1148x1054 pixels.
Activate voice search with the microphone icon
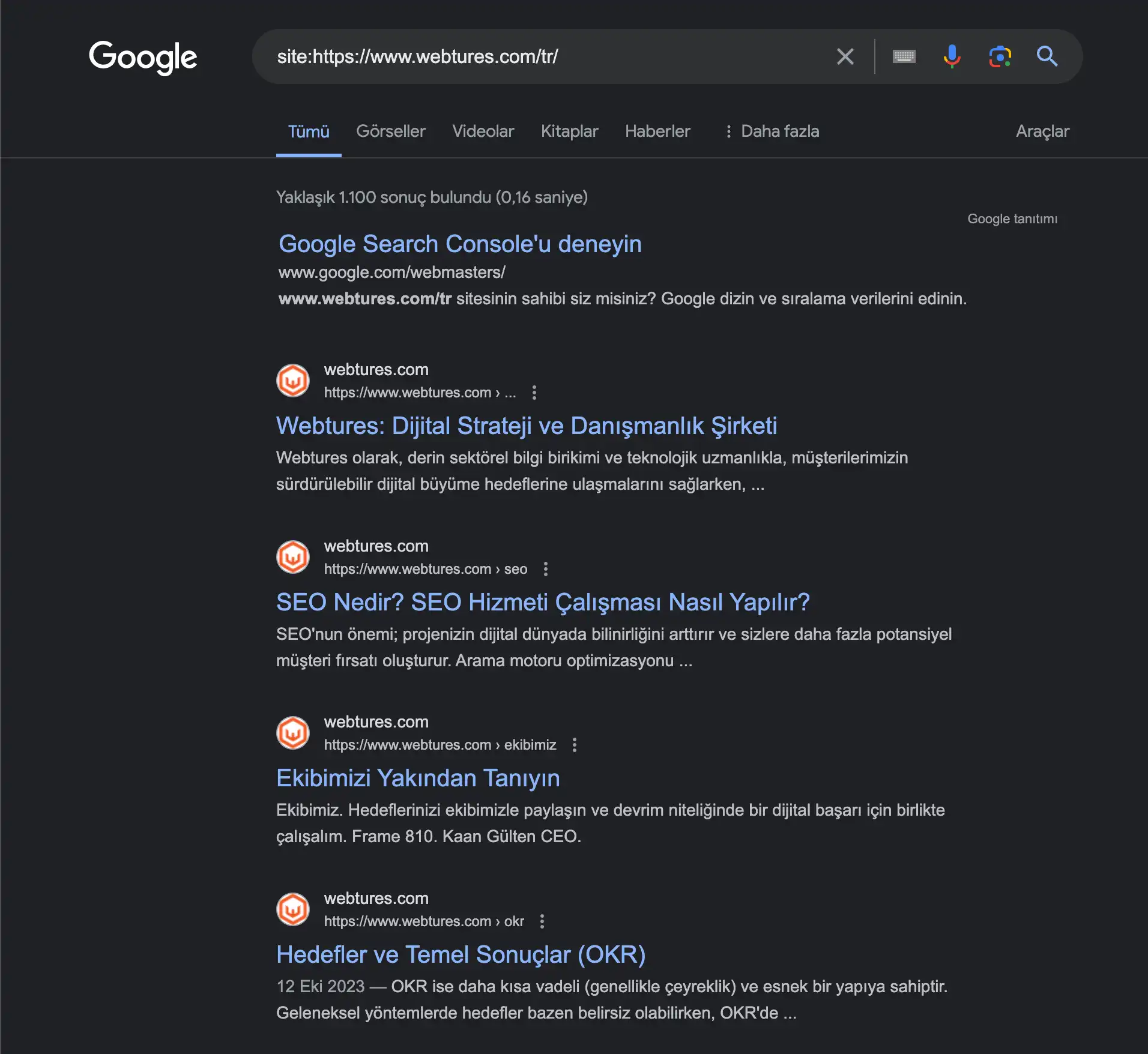(952, 56)
